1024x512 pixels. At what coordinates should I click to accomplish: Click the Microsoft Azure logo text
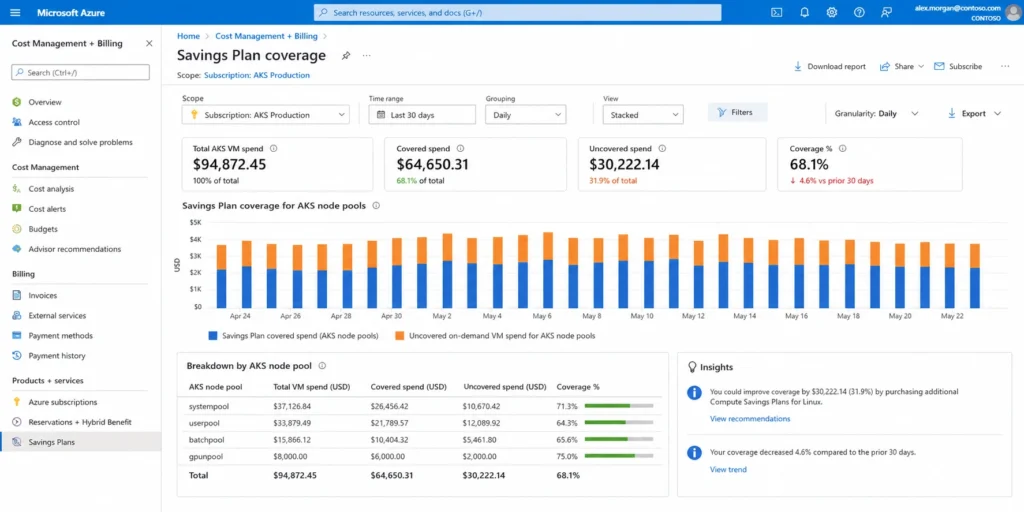(x=71, y=12)
